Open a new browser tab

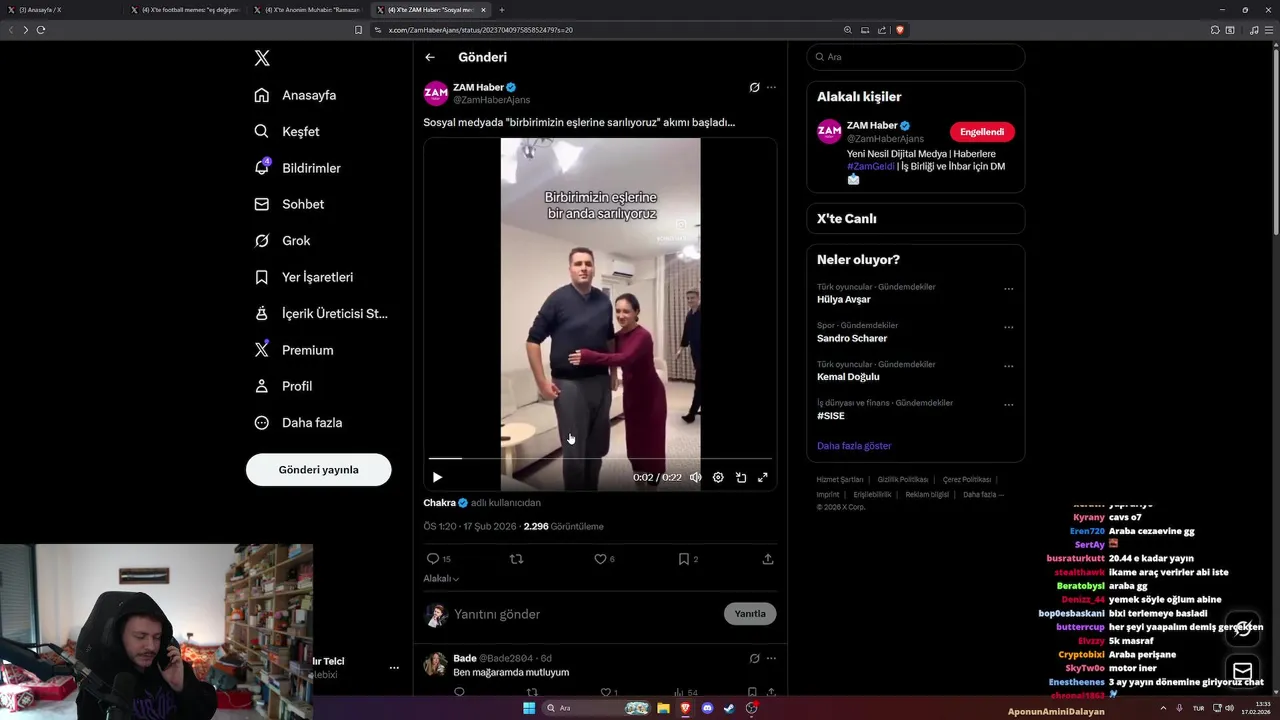[x=502, y=10]
